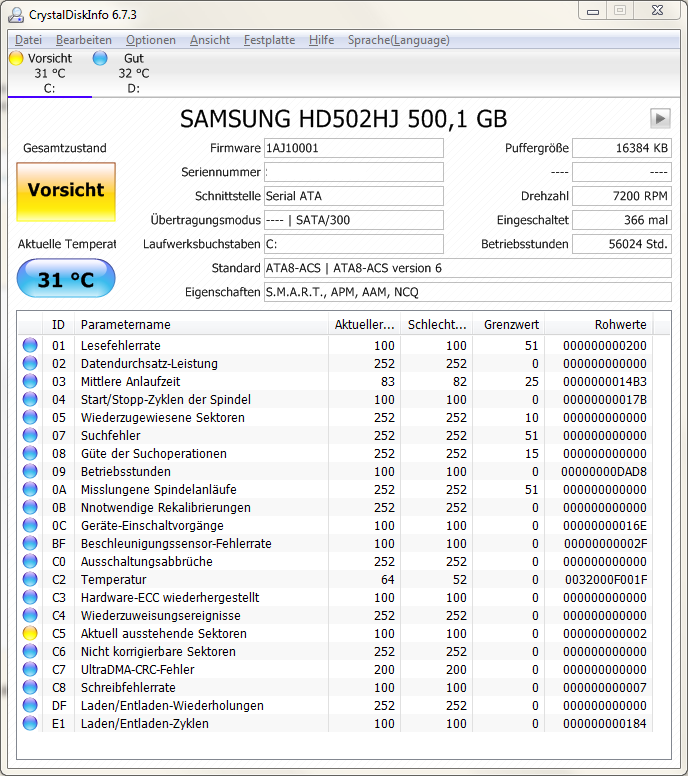Viewport: 688px width, 776px height.
Task: Open the Bearbeiten menu
Action: [x=84, y=40]
